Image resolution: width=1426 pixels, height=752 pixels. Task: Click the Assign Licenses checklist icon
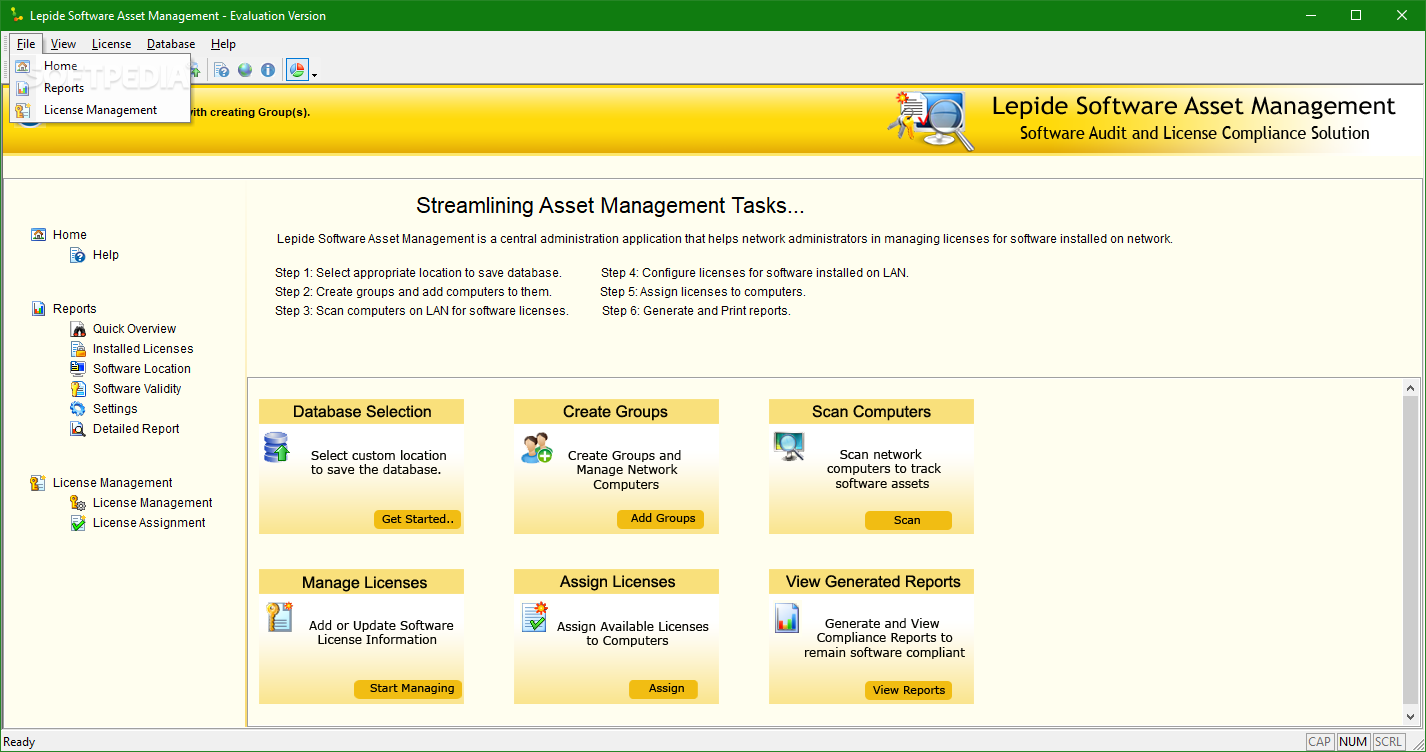point(535,617)
